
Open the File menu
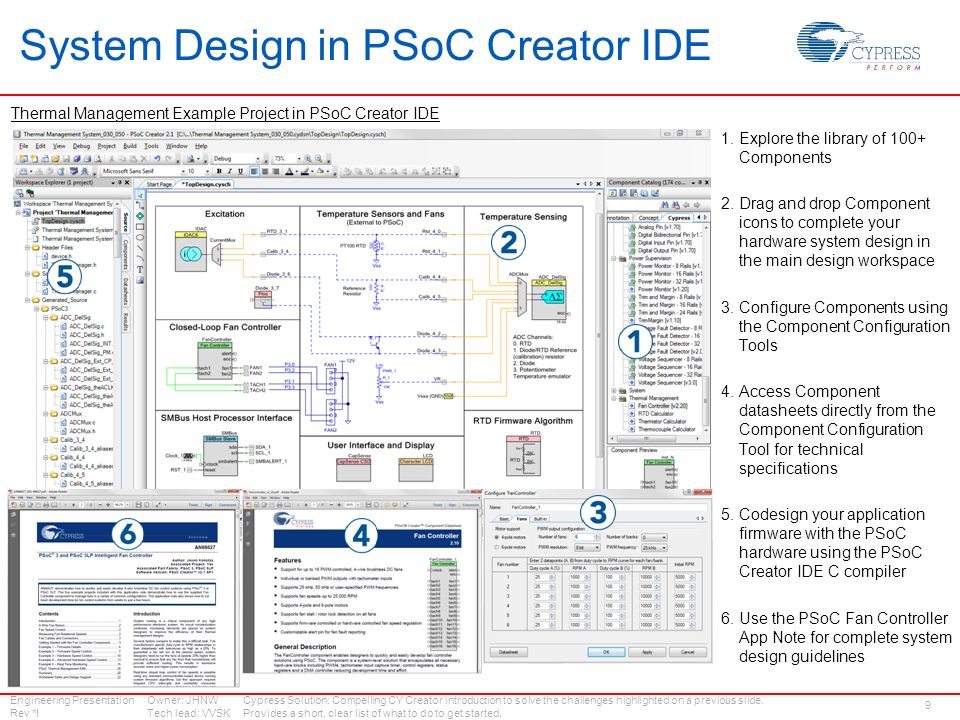[23, 146]
